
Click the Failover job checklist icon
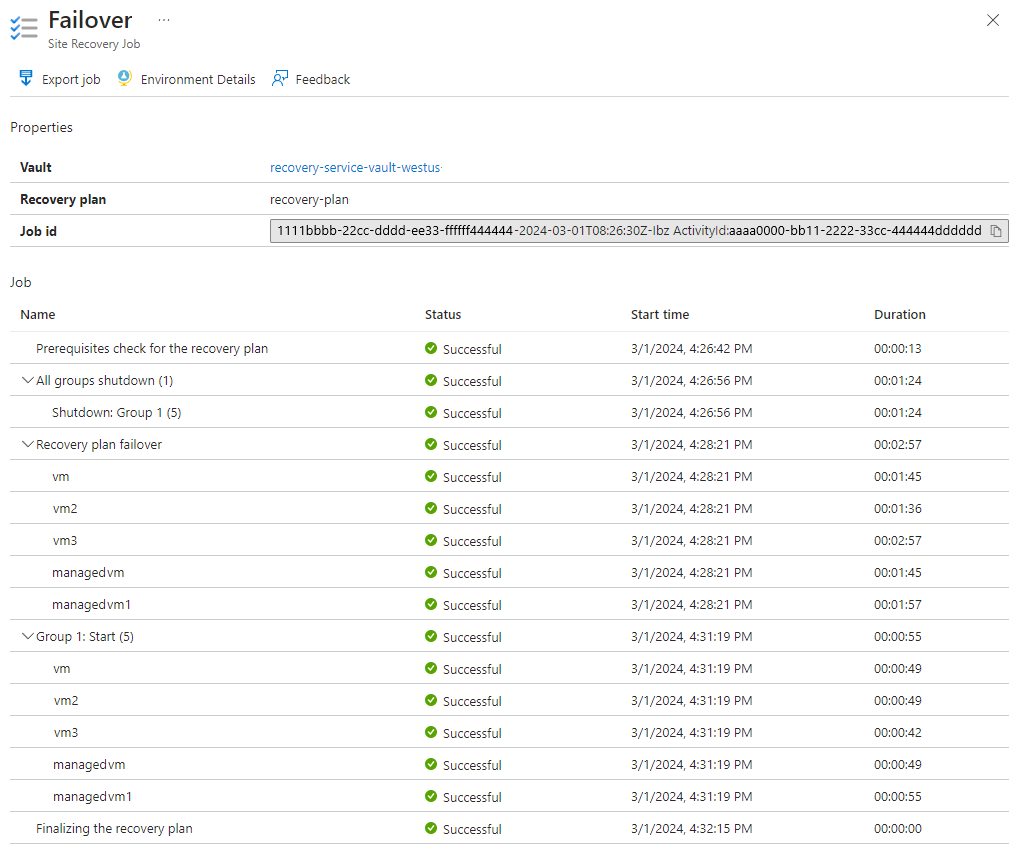24,28
